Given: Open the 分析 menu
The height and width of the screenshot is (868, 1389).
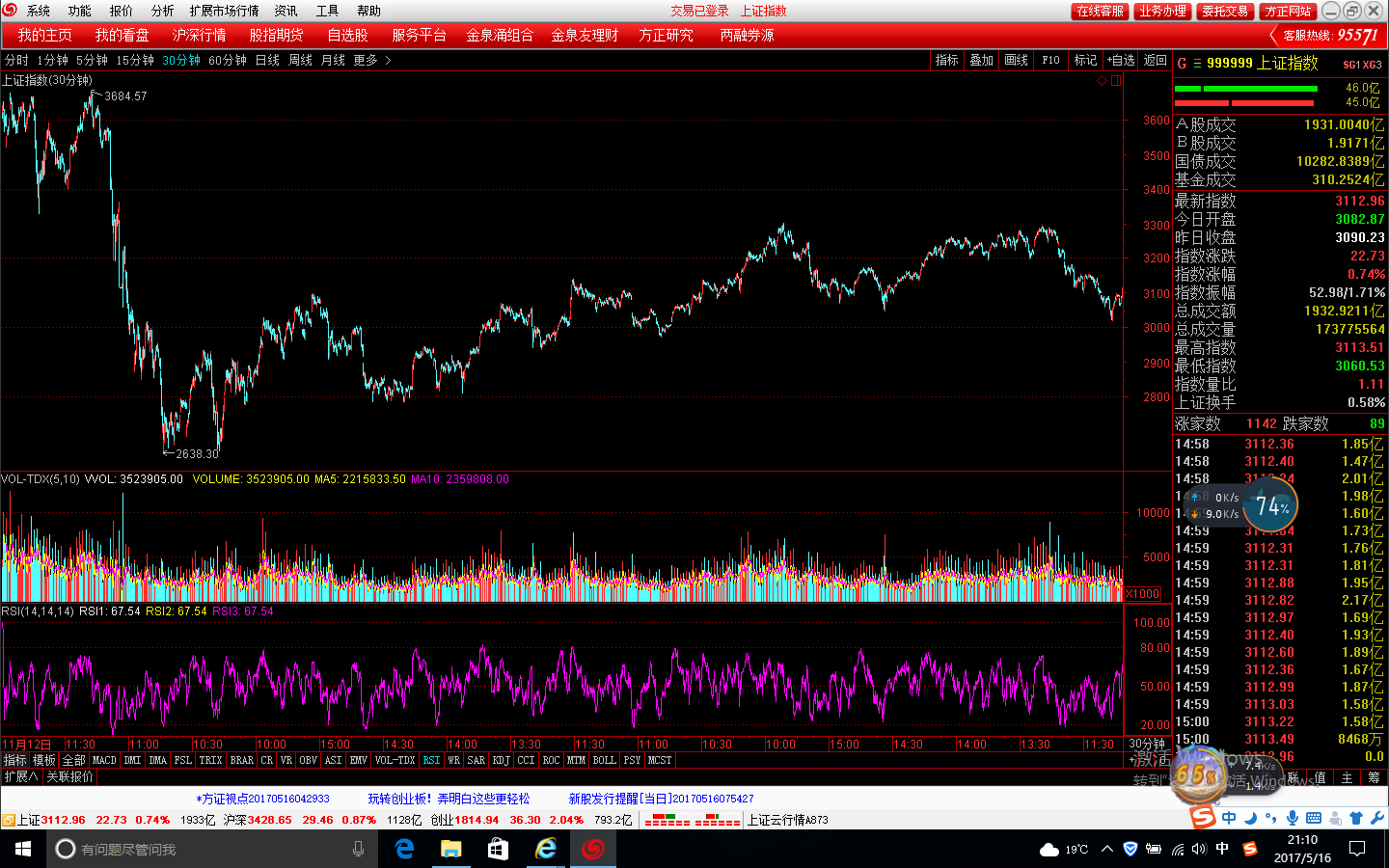Looking at the screenshot, I should pyautogui.click(x=163, y=11).
